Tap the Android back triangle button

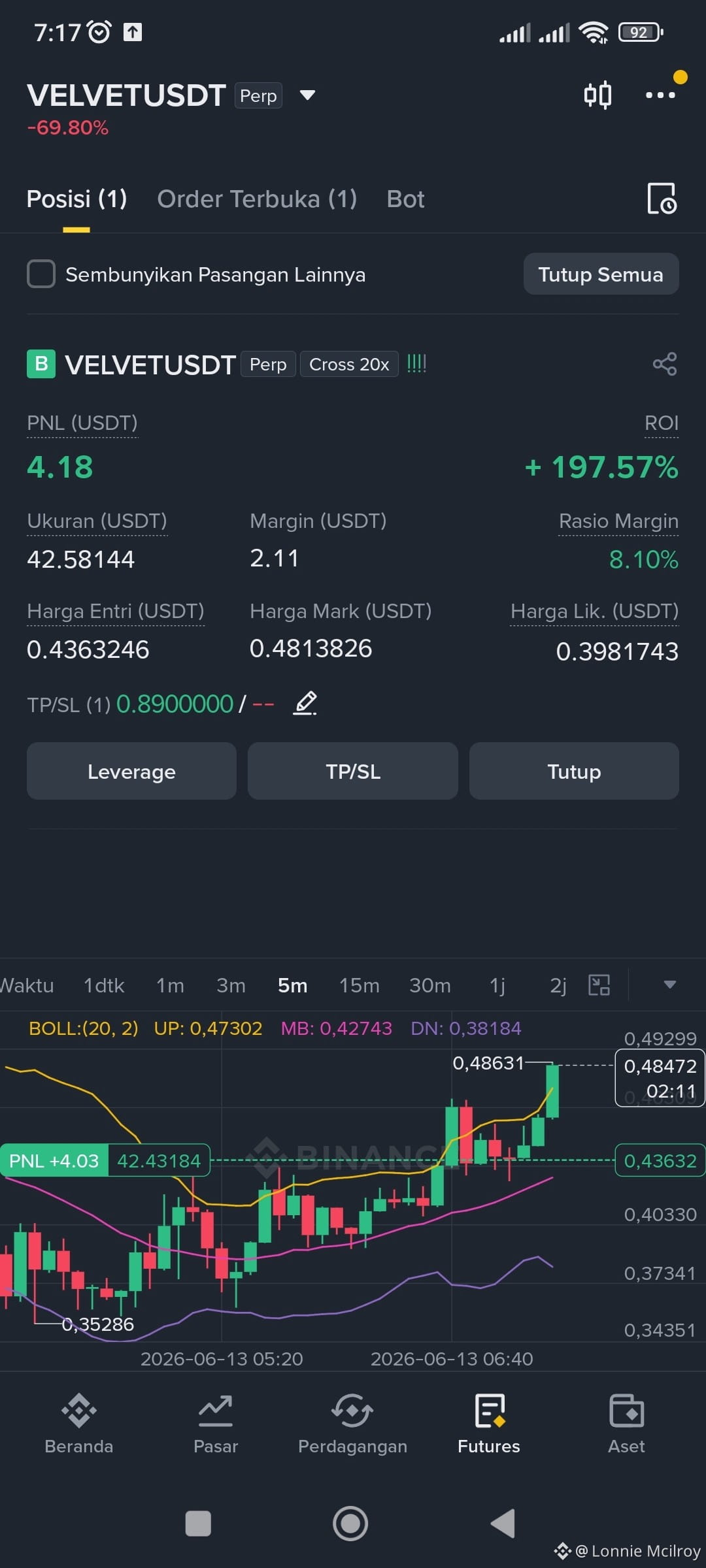503,1524
